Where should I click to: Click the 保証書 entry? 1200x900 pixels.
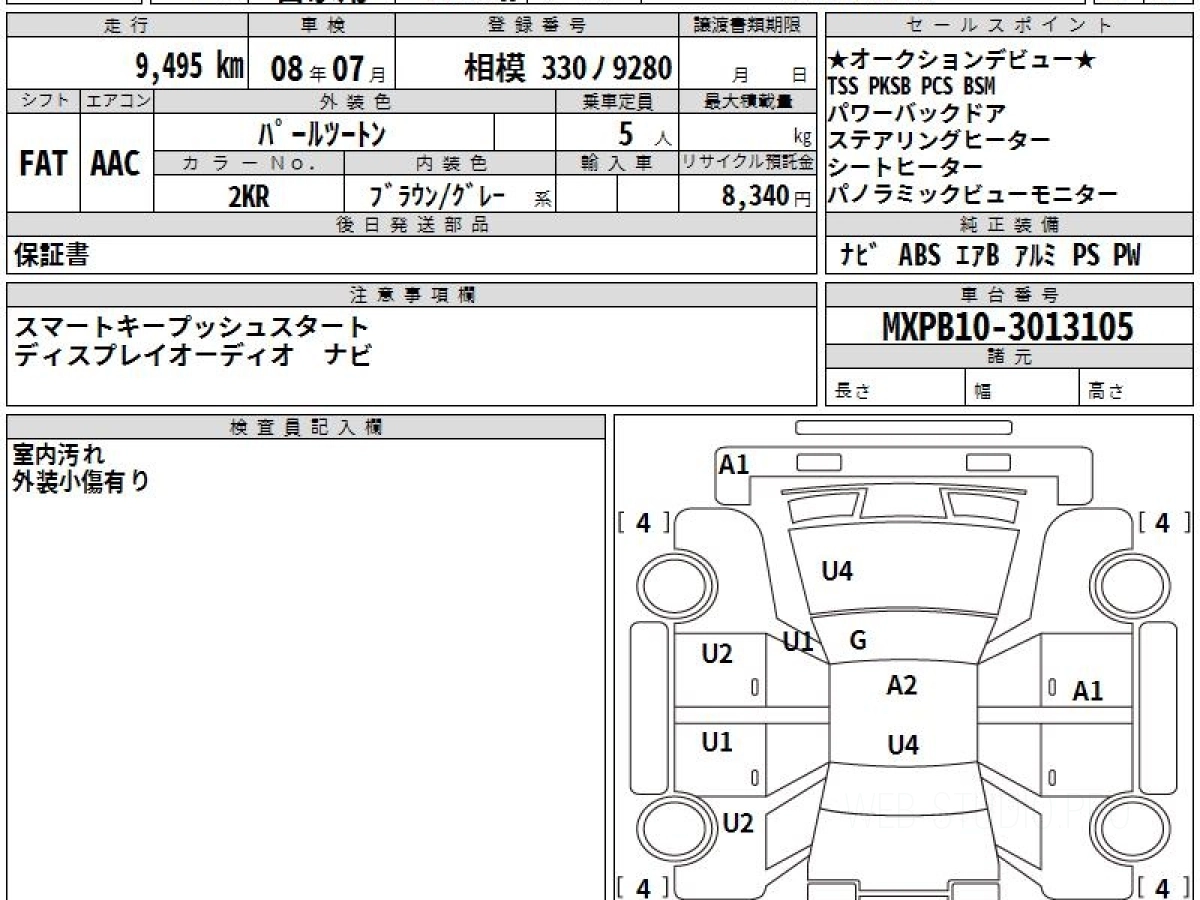coord(51,255)
